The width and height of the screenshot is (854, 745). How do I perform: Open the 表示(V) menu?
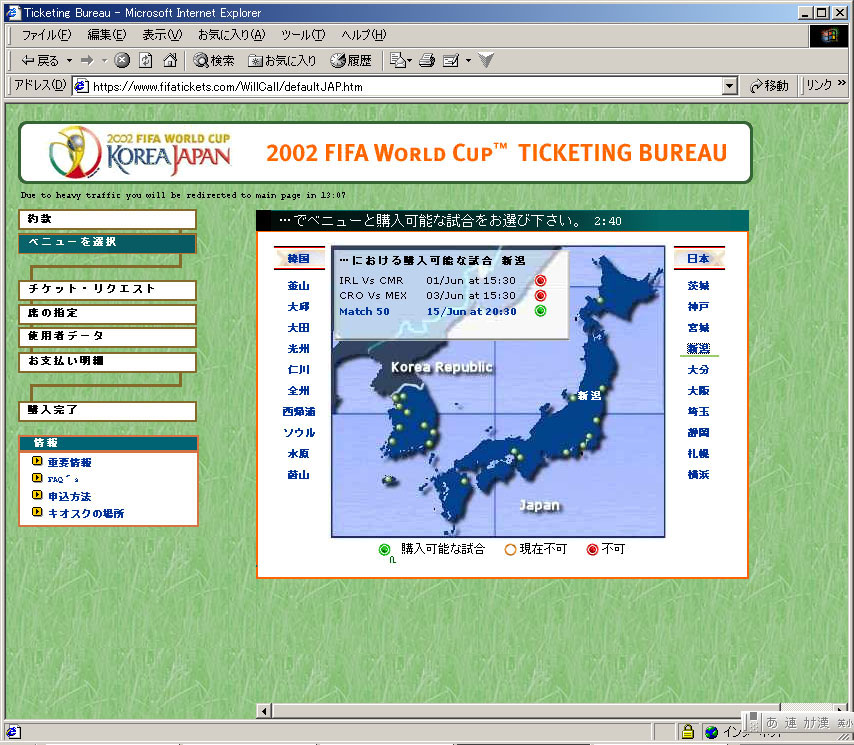pyautogui.click(x=162, y=35)
